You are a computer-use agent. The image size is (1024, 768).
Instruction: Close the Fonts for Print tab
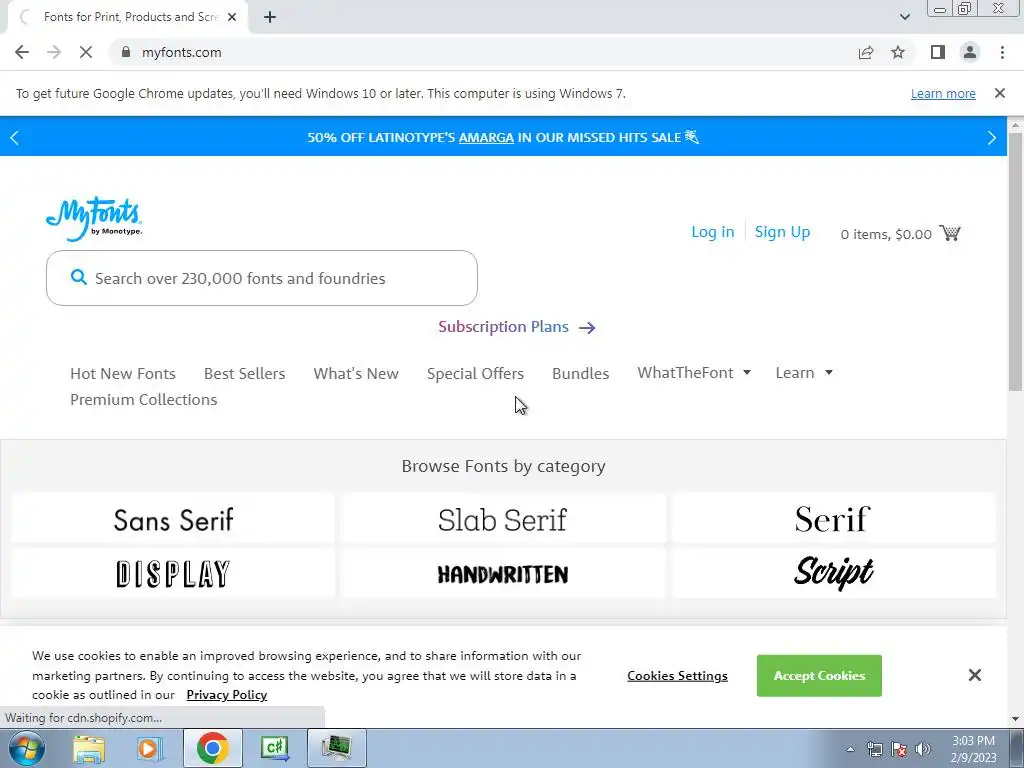pyautogui.click(x=232, y=18)
